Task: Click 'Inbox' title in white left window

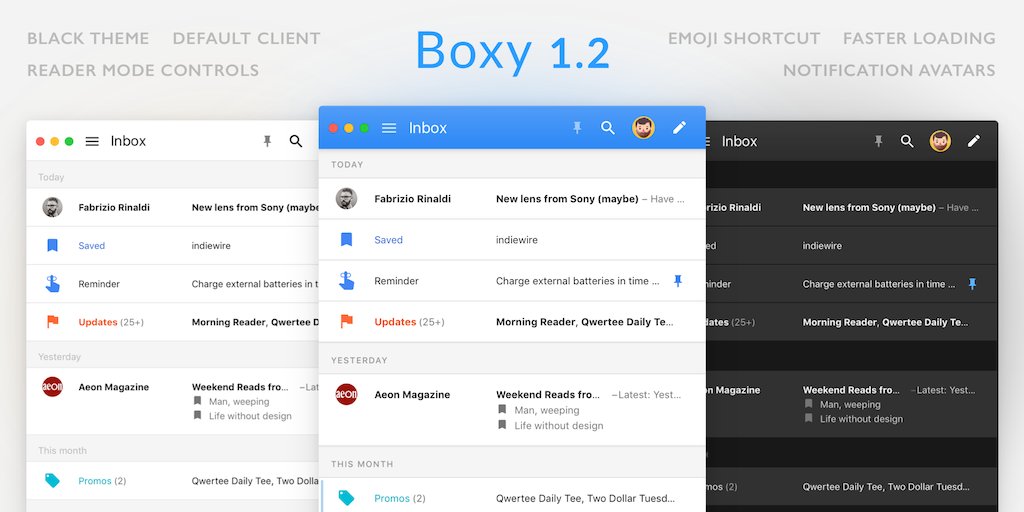Action: 128,141
